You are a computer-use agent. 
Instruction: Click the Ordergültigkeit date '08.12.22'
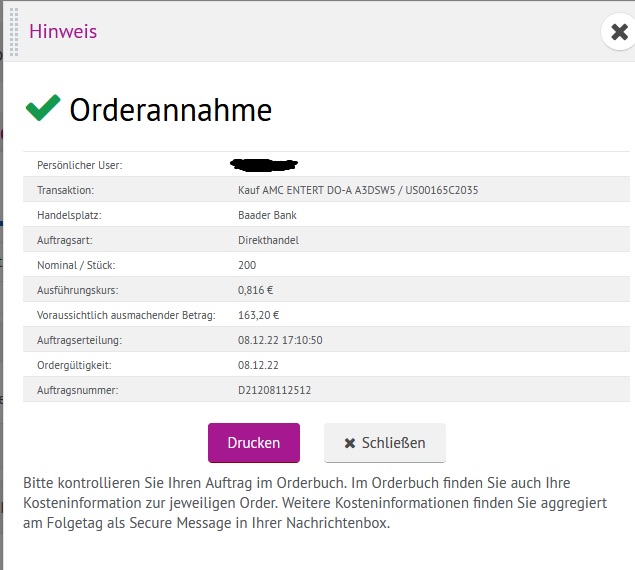pyautogui.click(x=258, y=365)
